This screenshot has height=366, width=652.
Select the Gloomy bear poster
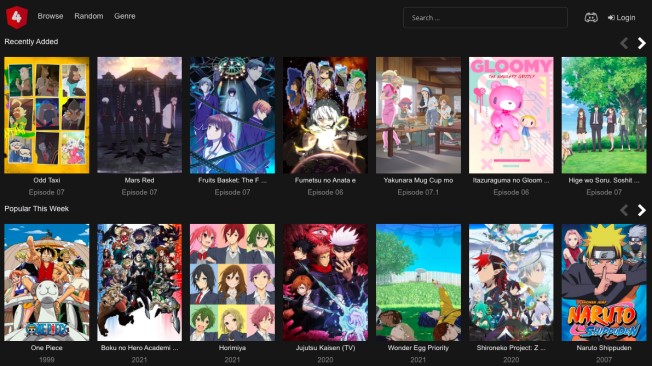pos(511,115)
